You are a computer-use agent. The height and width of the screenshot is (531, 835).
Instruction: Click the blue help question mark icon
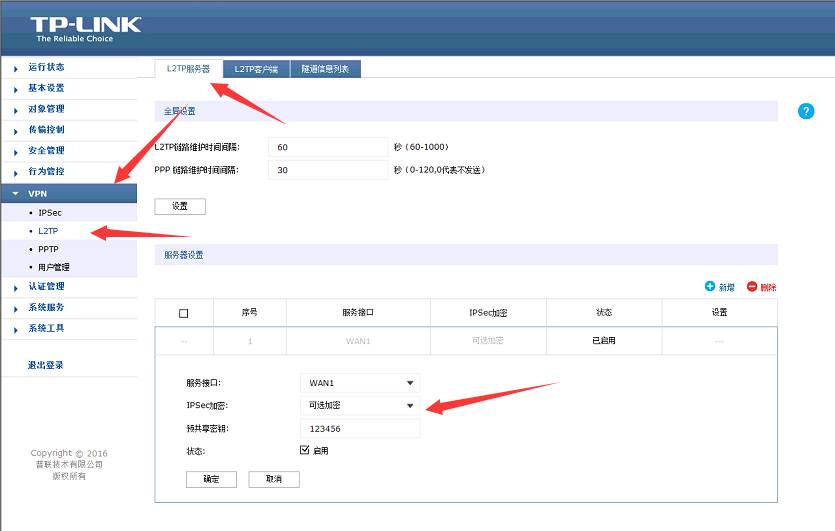[806, 111]
